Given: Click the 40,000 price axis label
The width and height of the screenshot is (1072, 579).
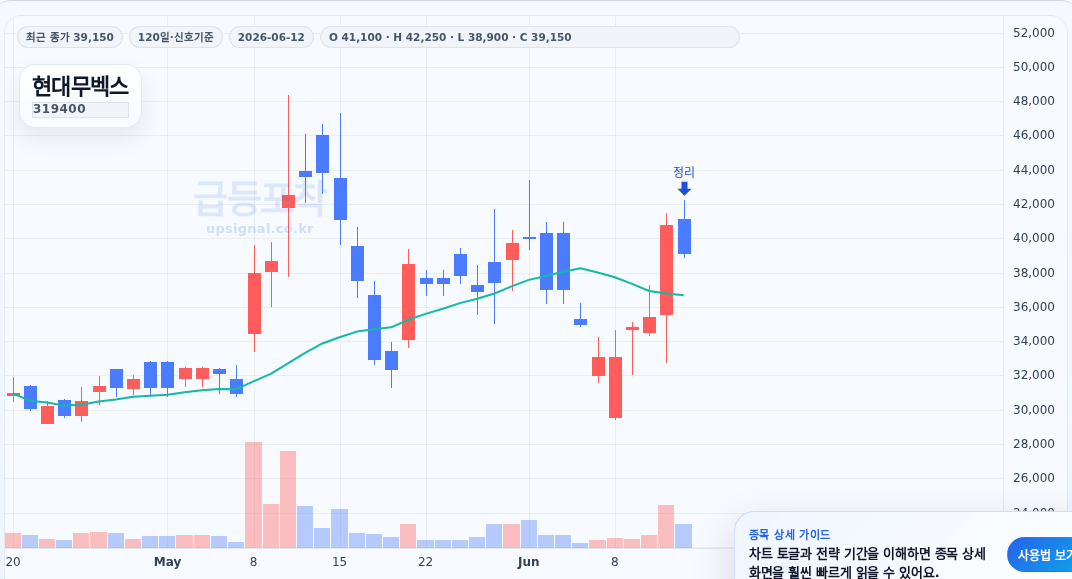Looking at the screenshot, I should coord(1034,238).
